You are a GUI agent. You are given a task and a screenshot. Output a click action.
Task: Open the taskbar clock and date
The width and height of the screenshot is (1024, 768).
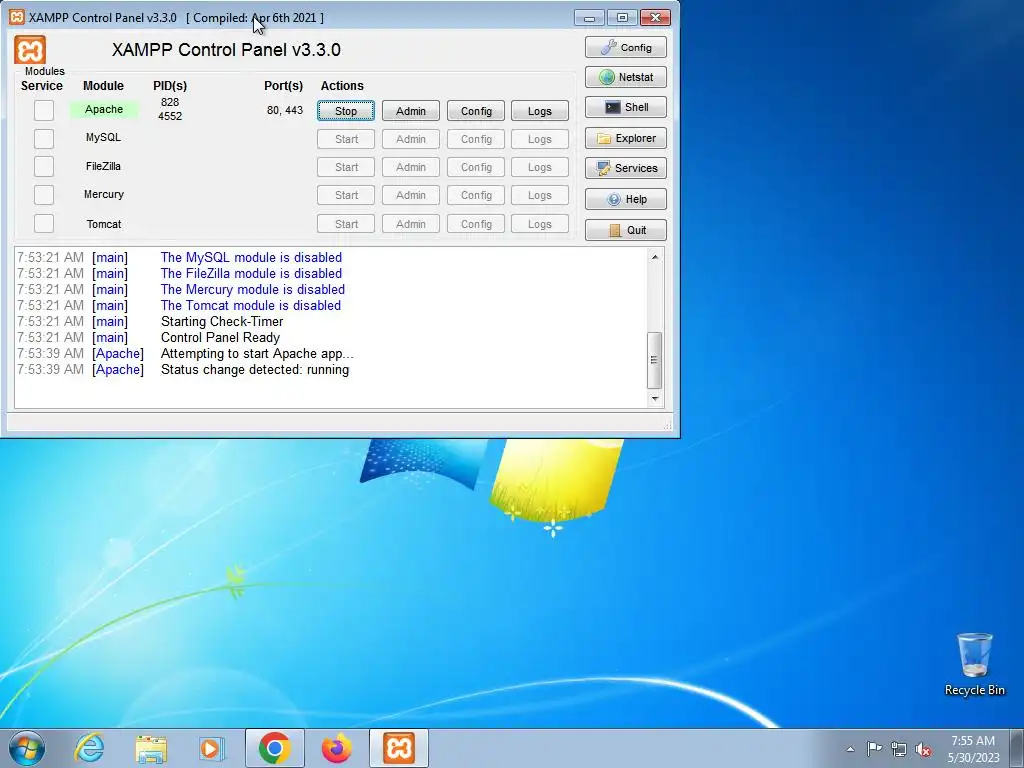[x=973, y=749]
